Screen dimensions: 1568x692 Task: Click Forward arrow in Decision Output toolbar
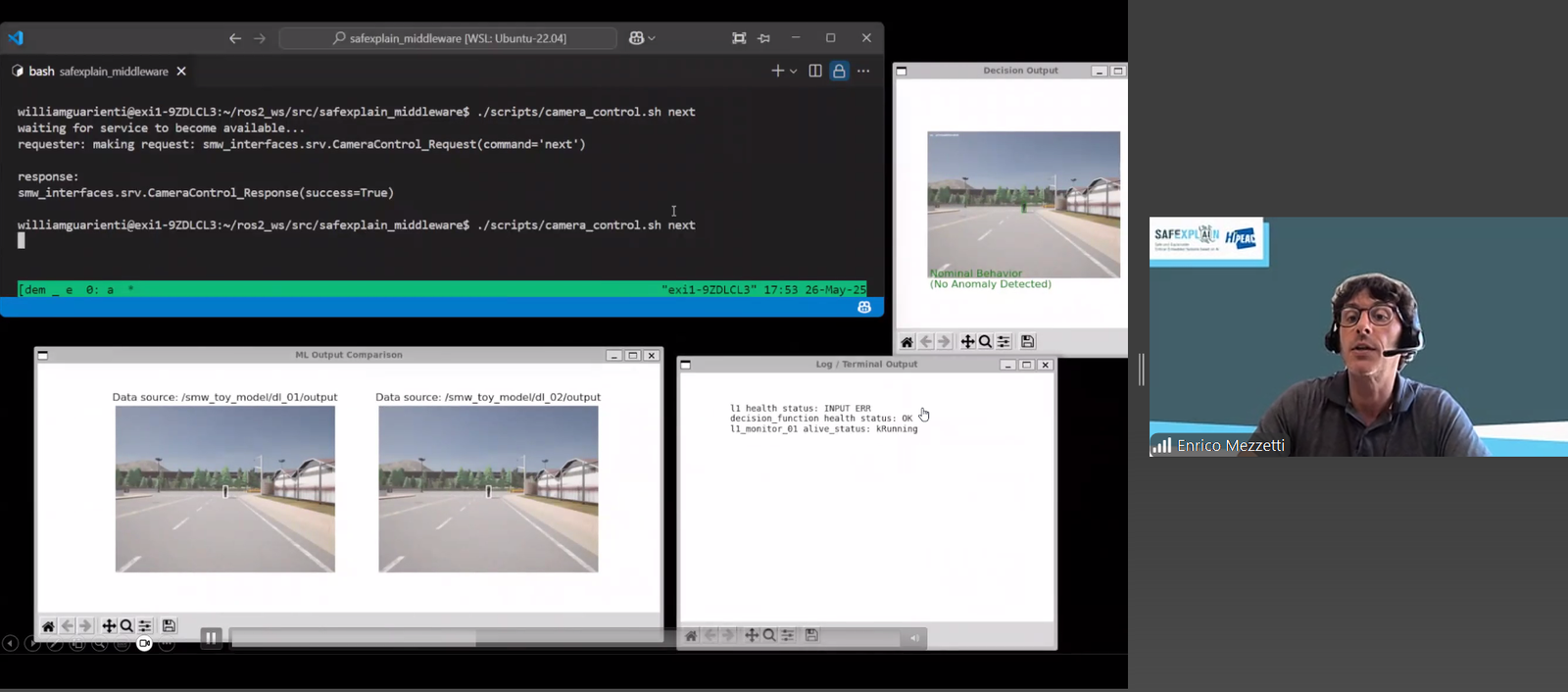click(x=945, y=342)
